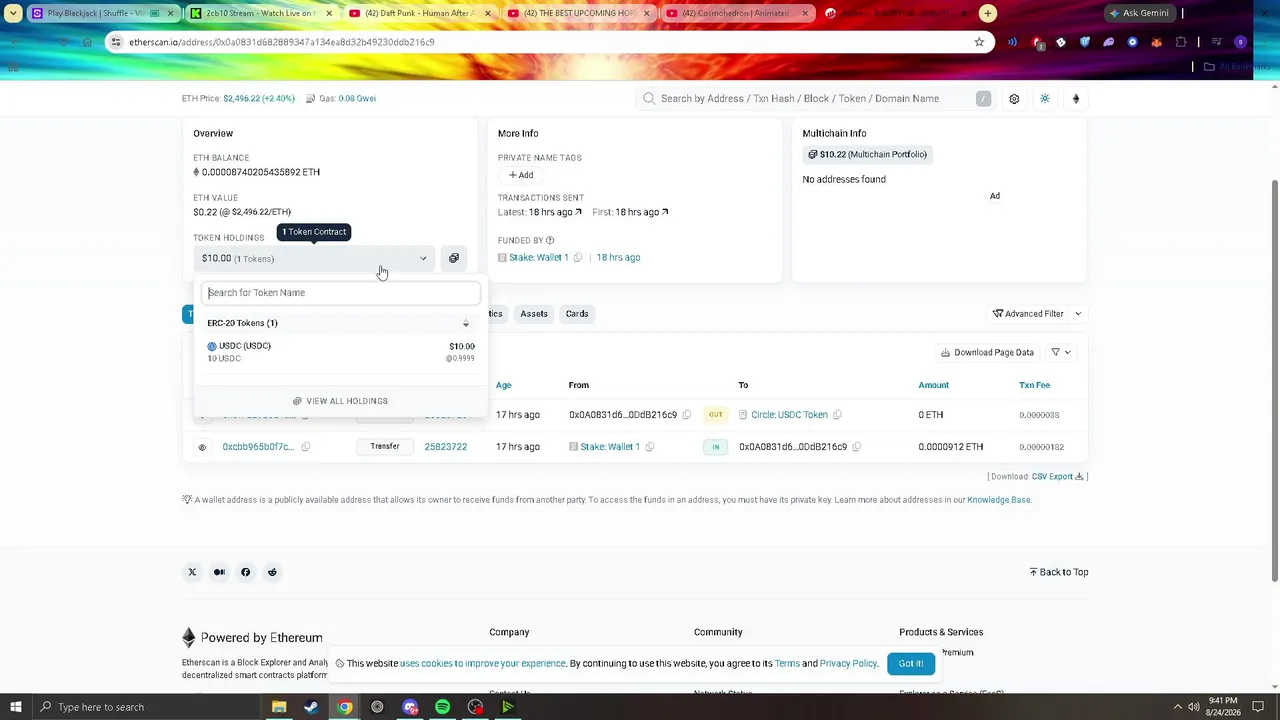Click the latest transaction sent arrow link
The image size is (1280, 720).
click(578, 212)
